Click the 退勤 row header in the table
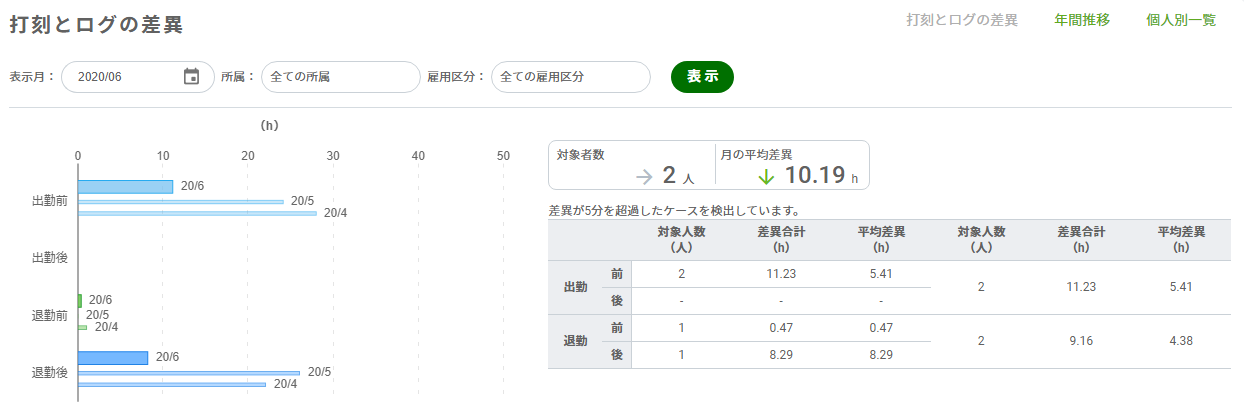Viewport: 1244px width, 412px height. click(575, 341)
